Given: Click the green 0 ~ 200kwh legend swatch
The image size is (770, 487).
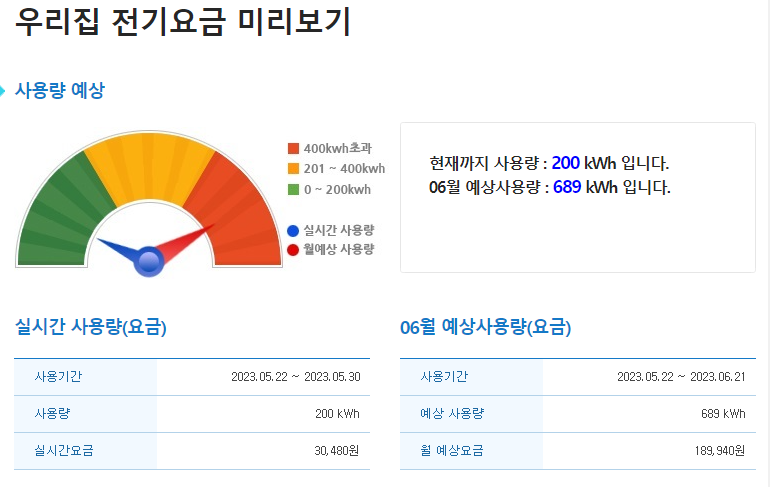Looking at the screenshot, I should 293,189.
